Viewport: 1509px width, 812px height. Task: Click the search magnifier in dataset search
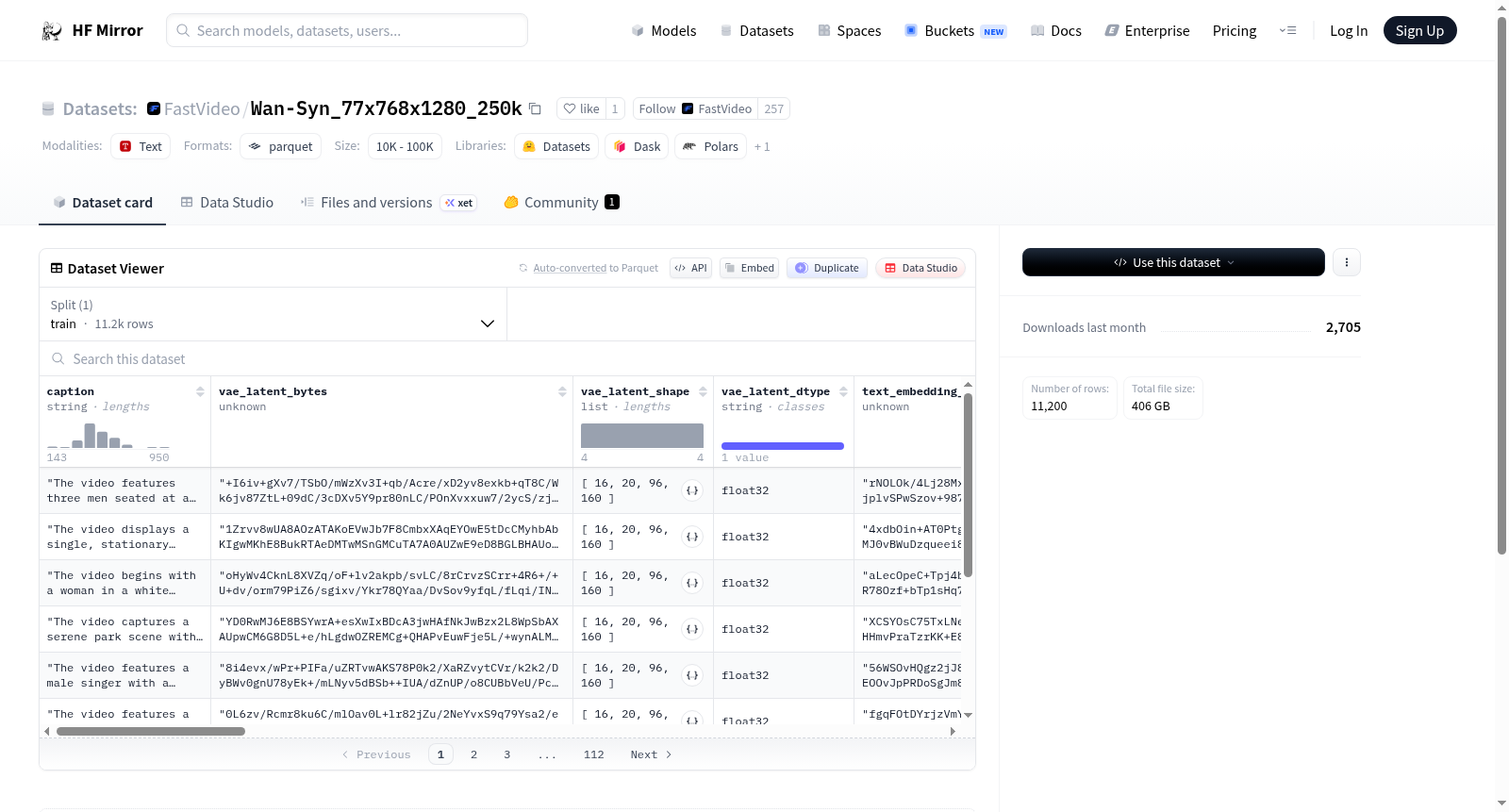click(x=58, y=358)
